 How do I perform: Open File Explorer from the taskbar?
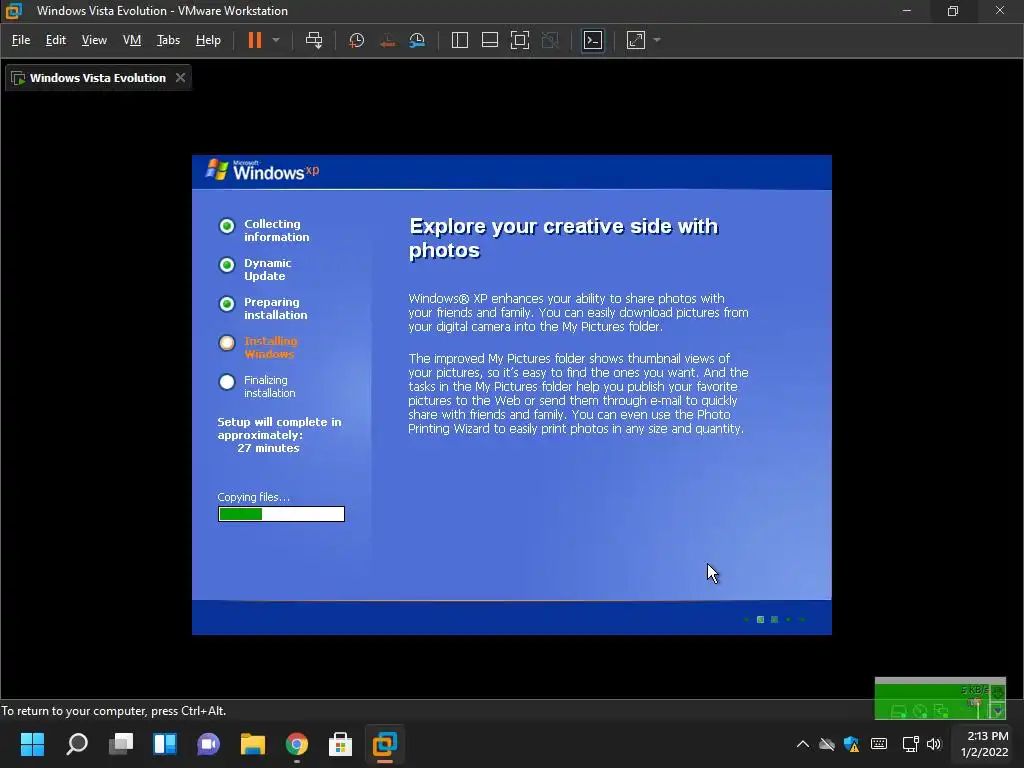click(x=253, y=744)
